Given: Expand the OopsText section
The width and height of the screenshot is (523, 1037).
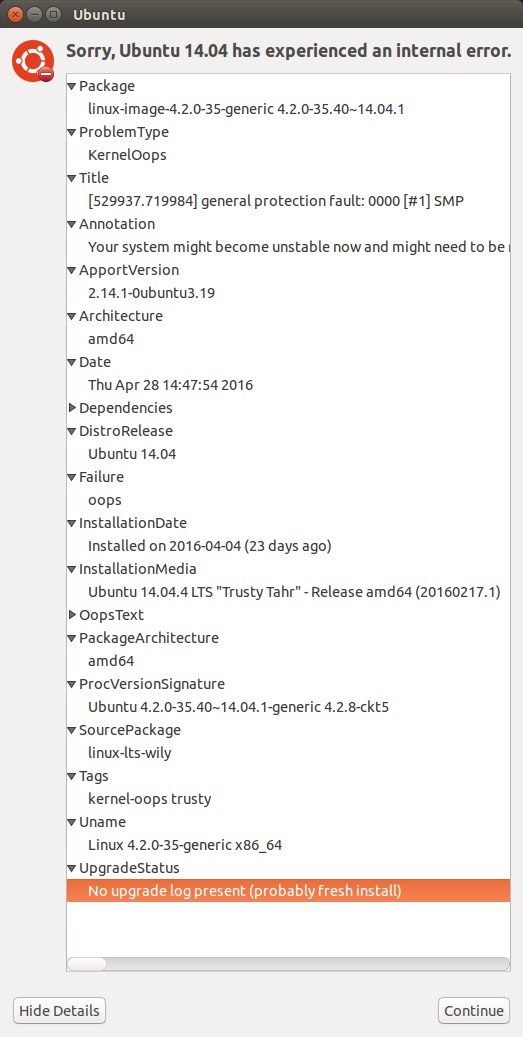Looking at the screenshot, I should pyautogui.click(x=72, y=615).
